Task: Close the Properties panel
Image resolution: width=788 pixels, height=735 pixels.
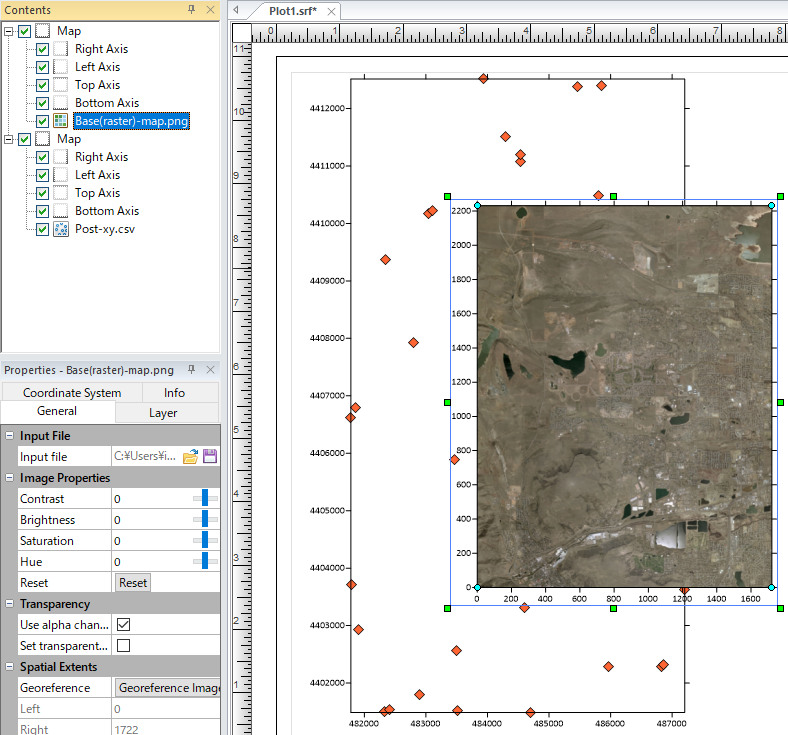Action: click(211, 370)
